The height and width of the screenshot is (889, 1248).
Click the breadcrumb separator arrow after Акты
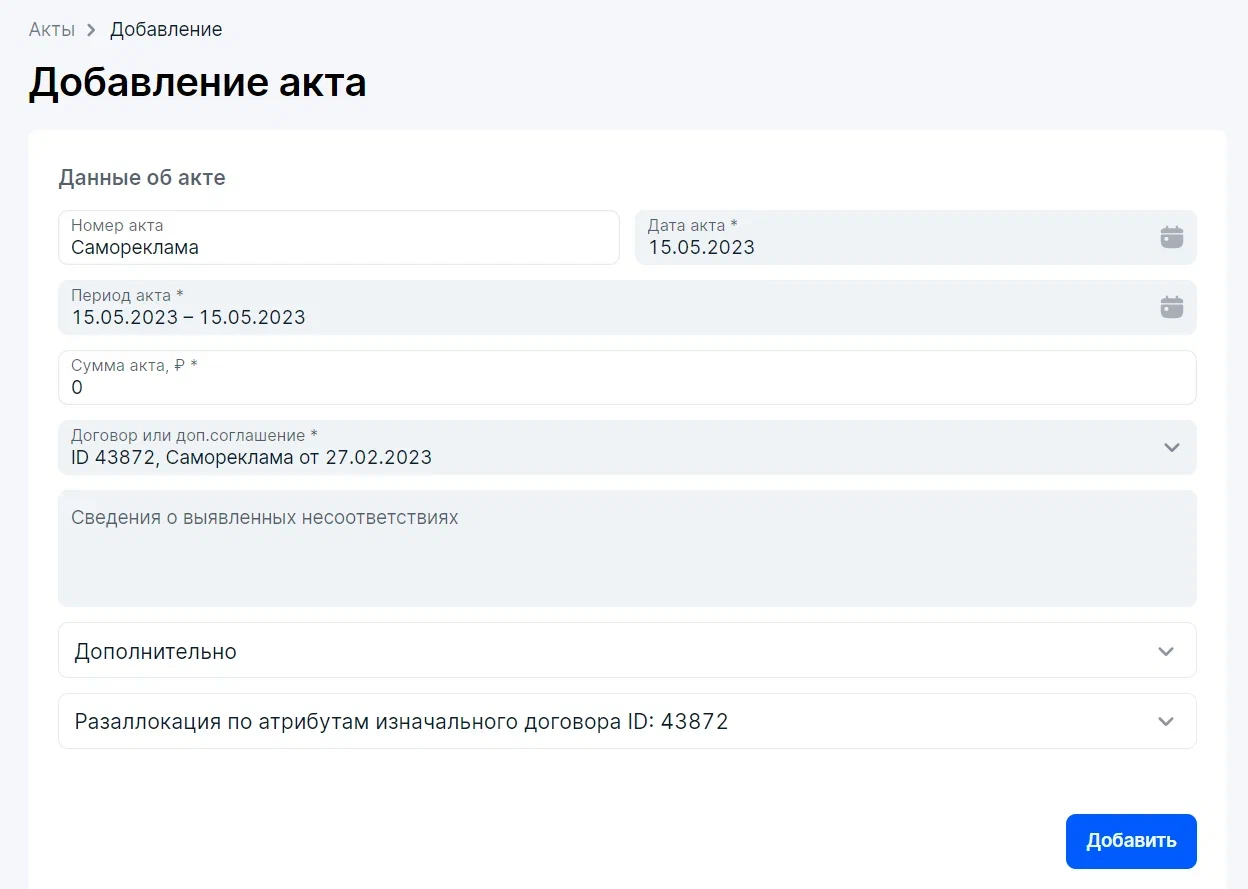[92, 30]
